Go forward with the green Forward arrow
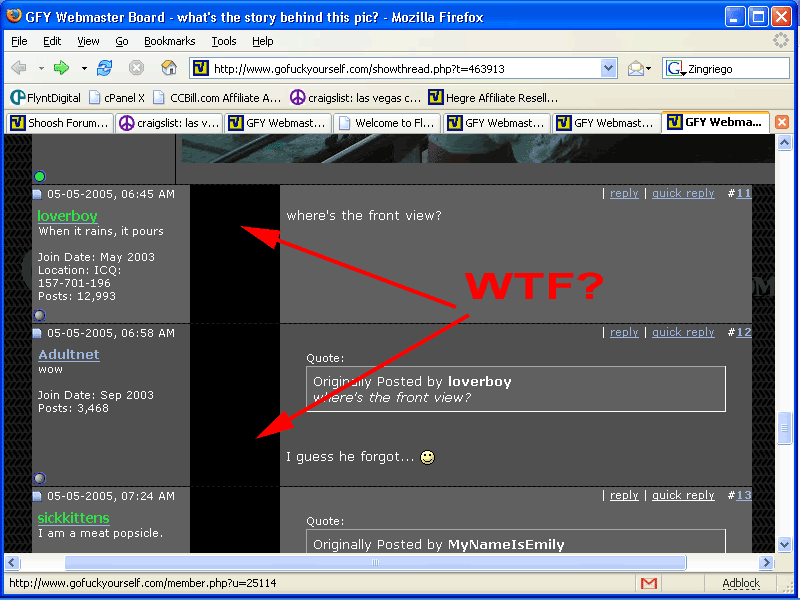 tap(61, 68)
